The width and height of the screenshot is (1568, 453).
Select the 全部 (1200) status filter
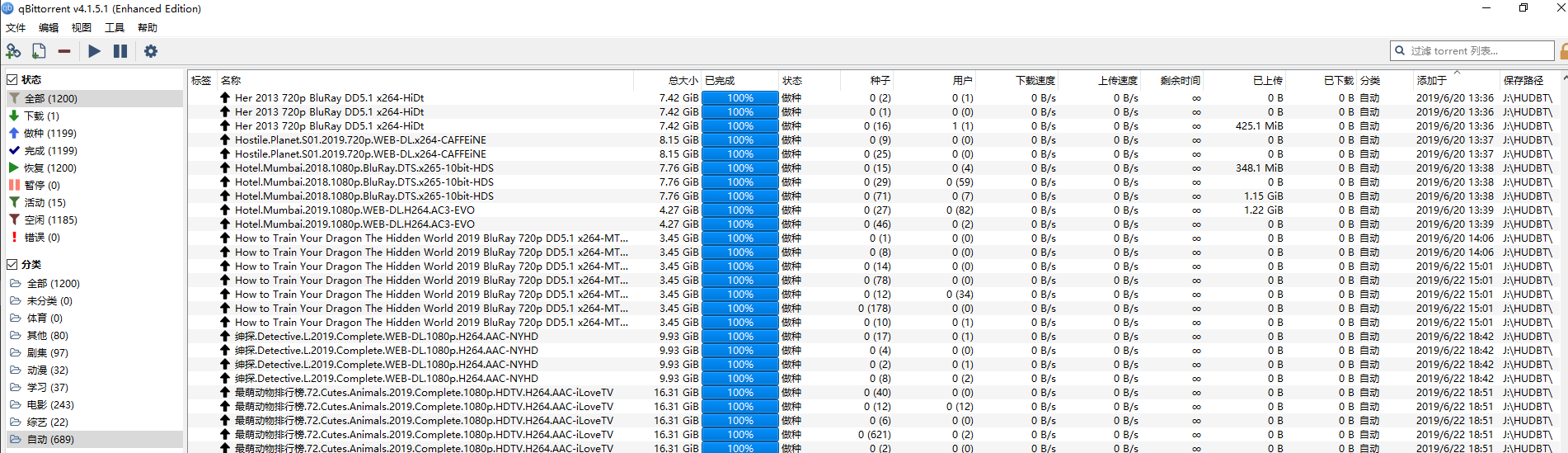[95, 98]
